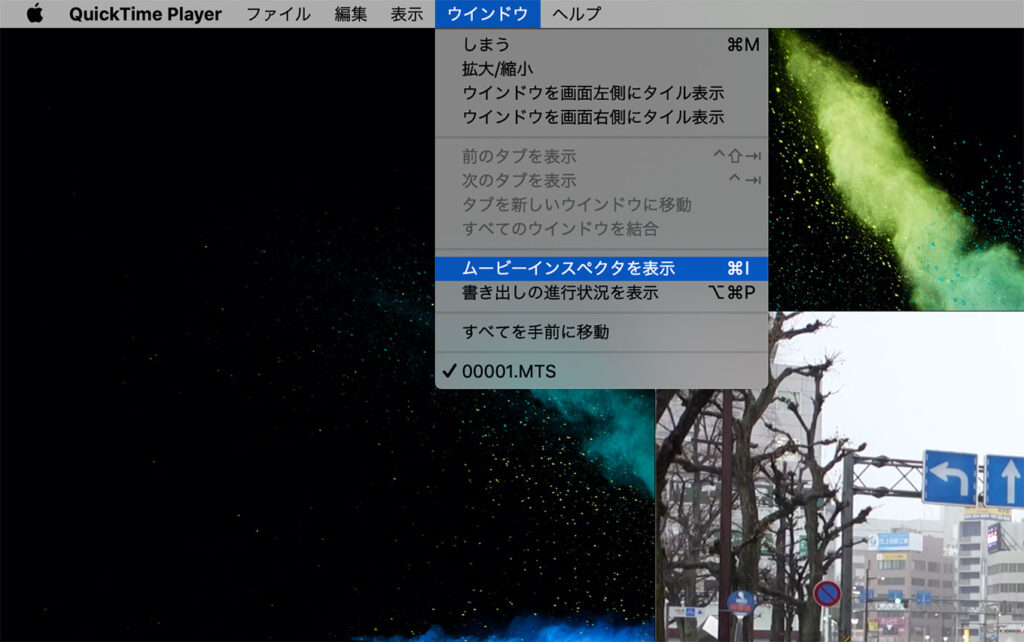Select ウインドウを画面右側にタイル表示
Screen dimensions: 1024x642
point(592,117)
